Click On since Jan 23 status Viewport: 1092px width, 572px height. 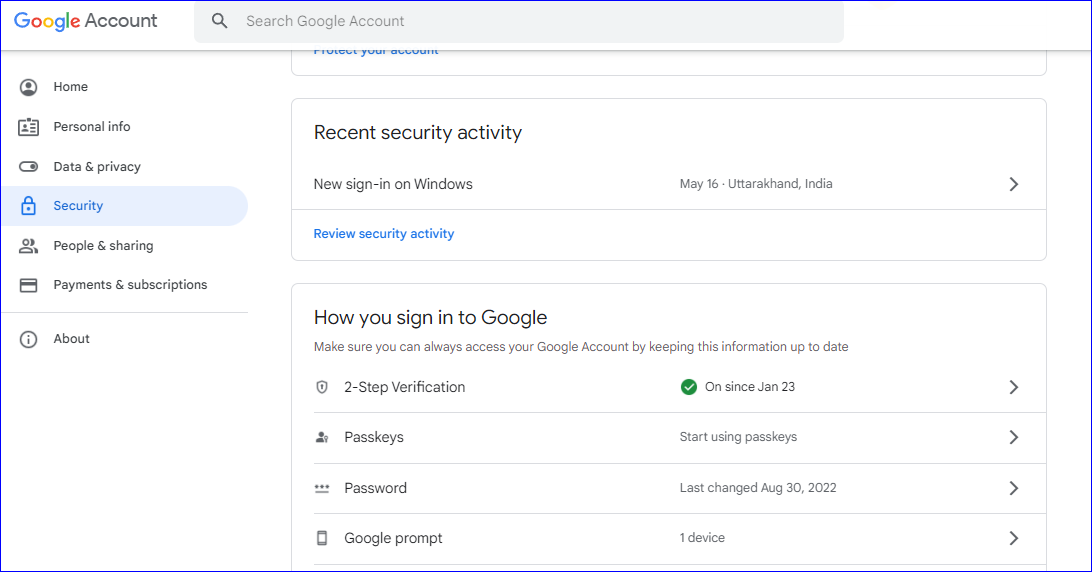[x=750, y=387]
